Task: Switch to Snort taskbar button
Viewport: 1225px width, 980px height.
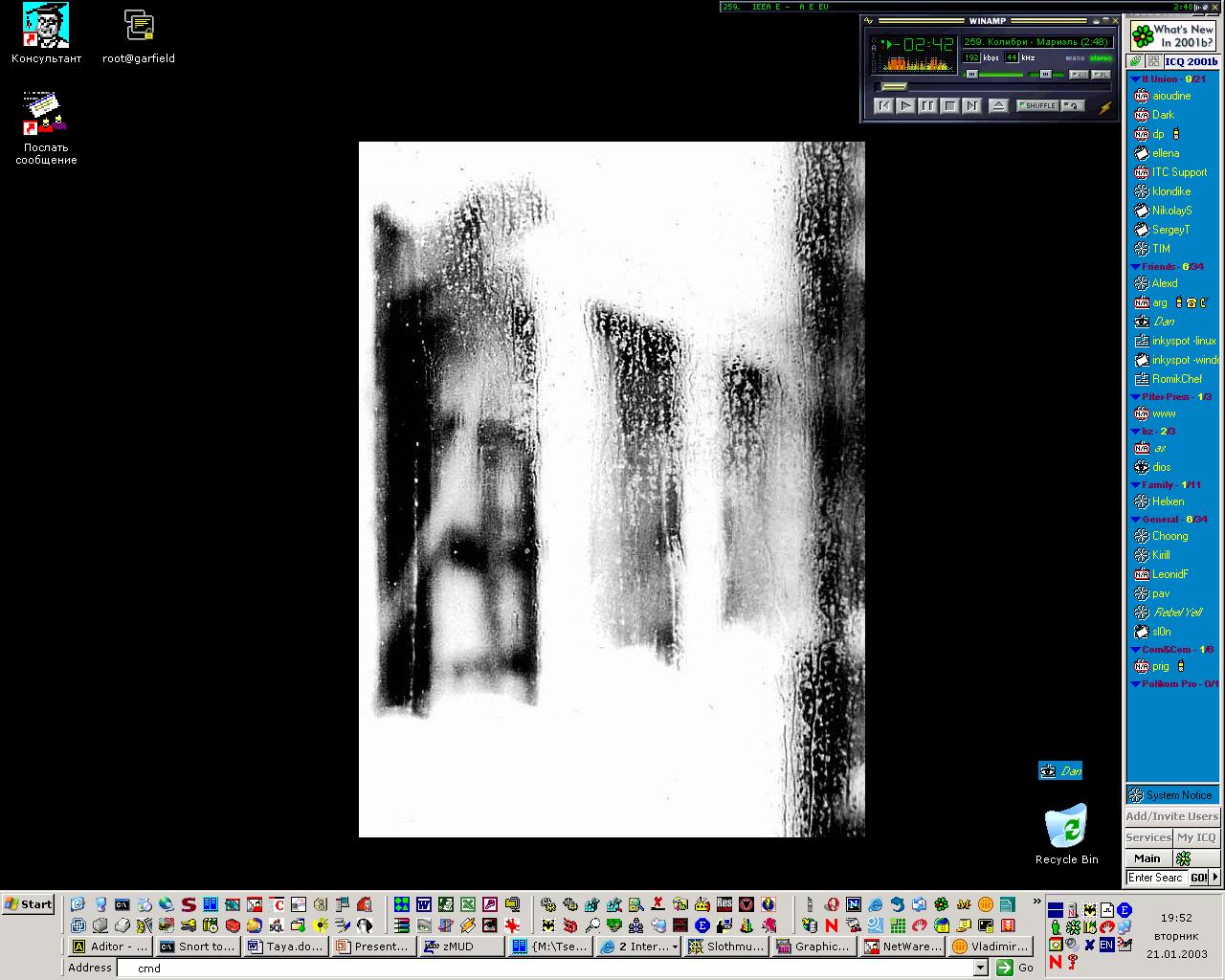Action: pos(197,947)
